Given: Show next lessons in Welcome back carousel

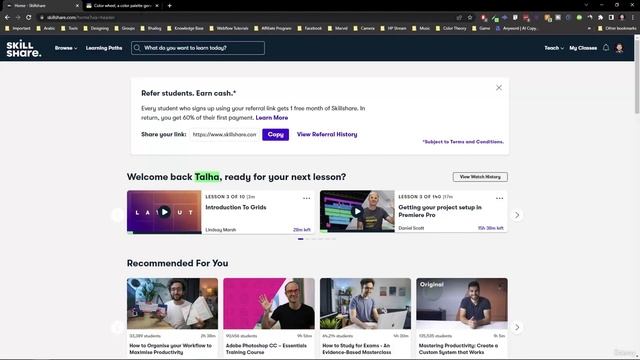Looking at the screenshot, I should point(517,215).
